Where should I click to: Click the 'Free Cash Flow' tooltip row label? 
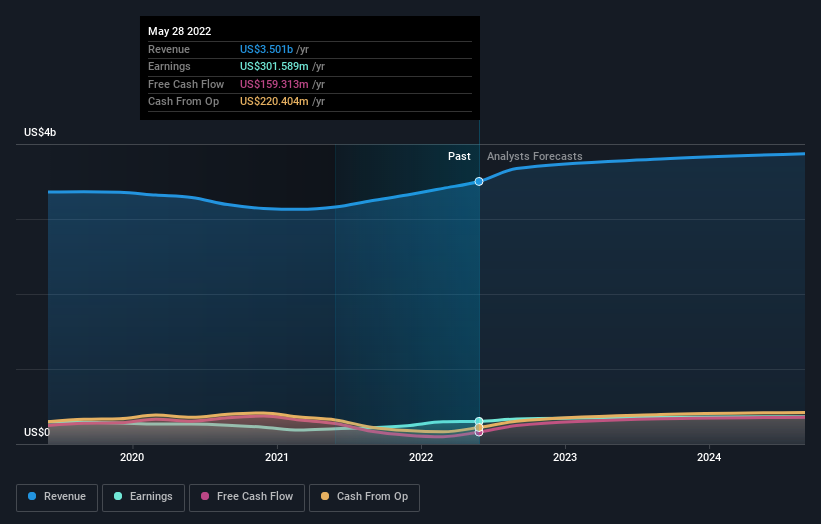coord(186,84)
